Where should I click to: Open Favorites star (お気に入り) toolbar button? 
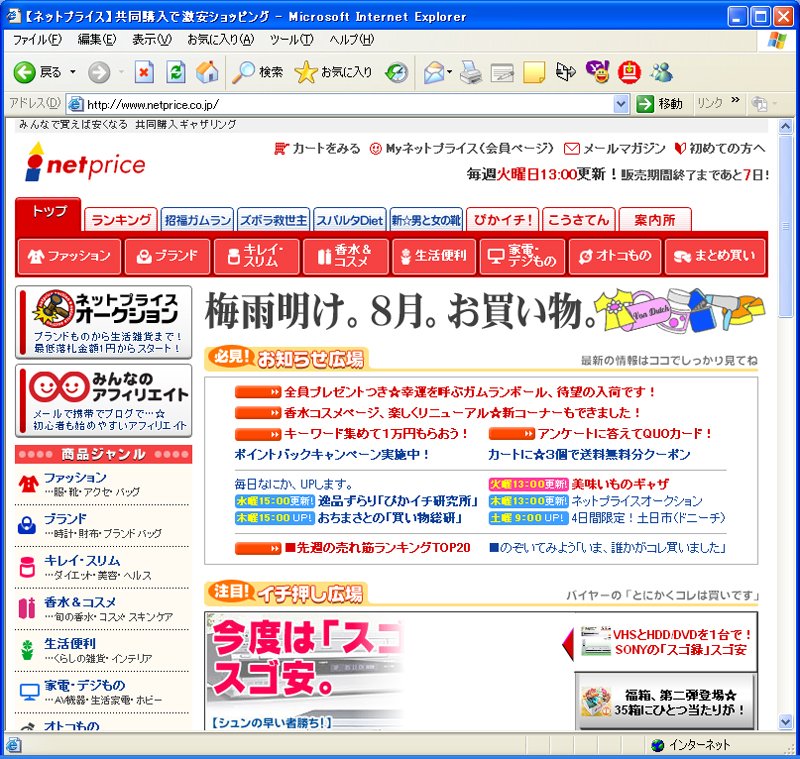(334, 72)
